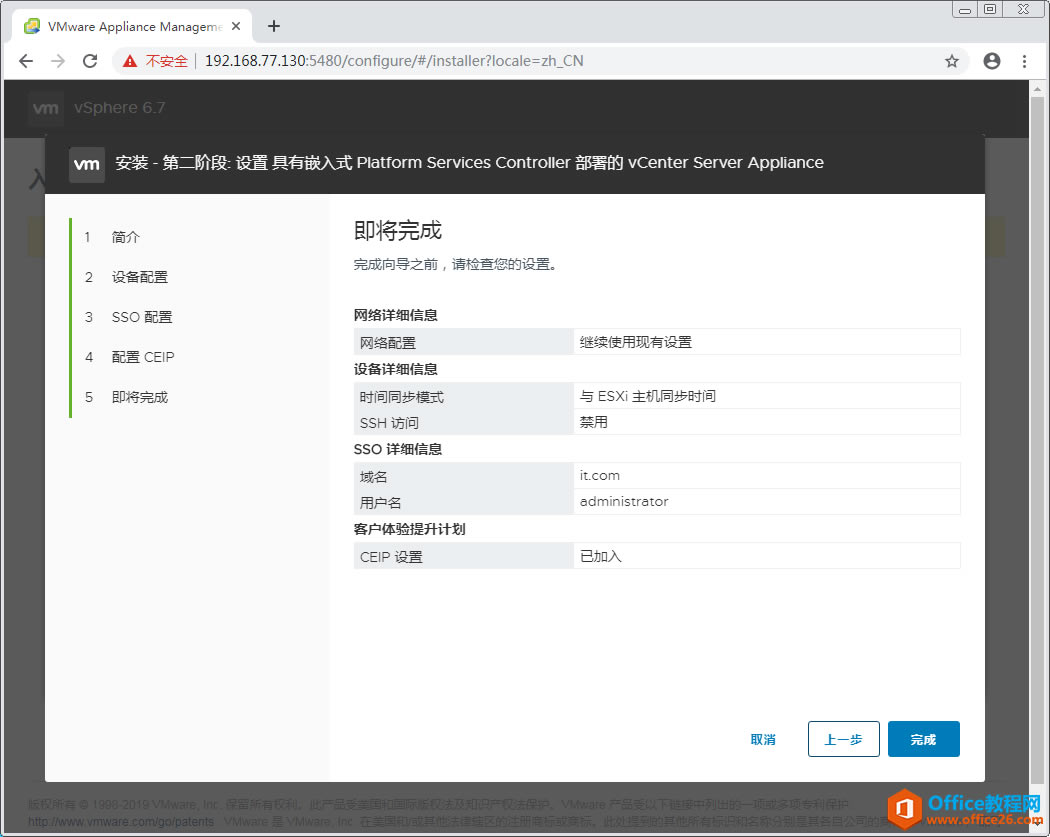Screen dimensions: 1050x837
Task: Bookmark this page with the star icon
Action: [952, 61]
